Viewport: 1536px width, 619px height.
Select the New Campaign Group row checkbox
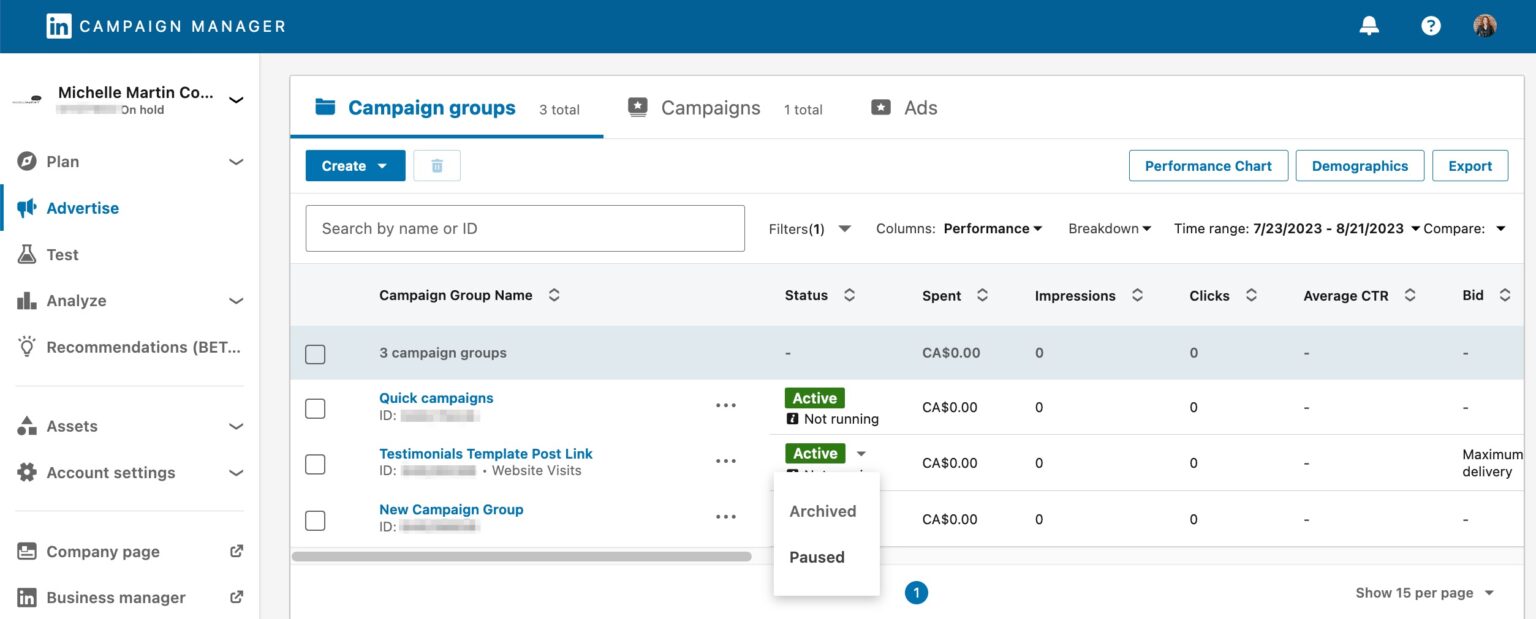315,520
